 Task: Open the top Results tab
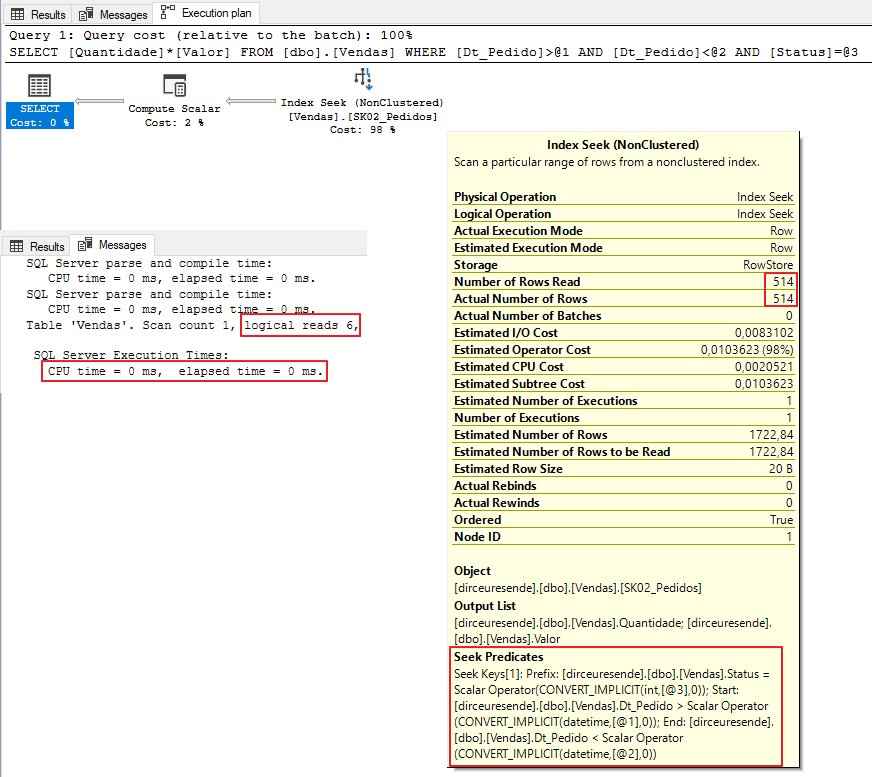38,14
